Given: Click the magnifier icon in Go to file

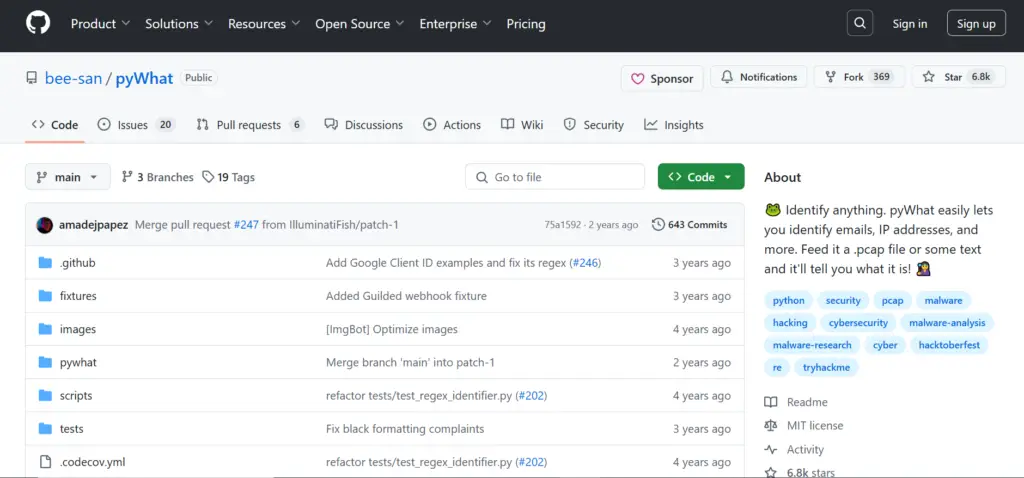Looking at the screenshot, I should [482, 177].
